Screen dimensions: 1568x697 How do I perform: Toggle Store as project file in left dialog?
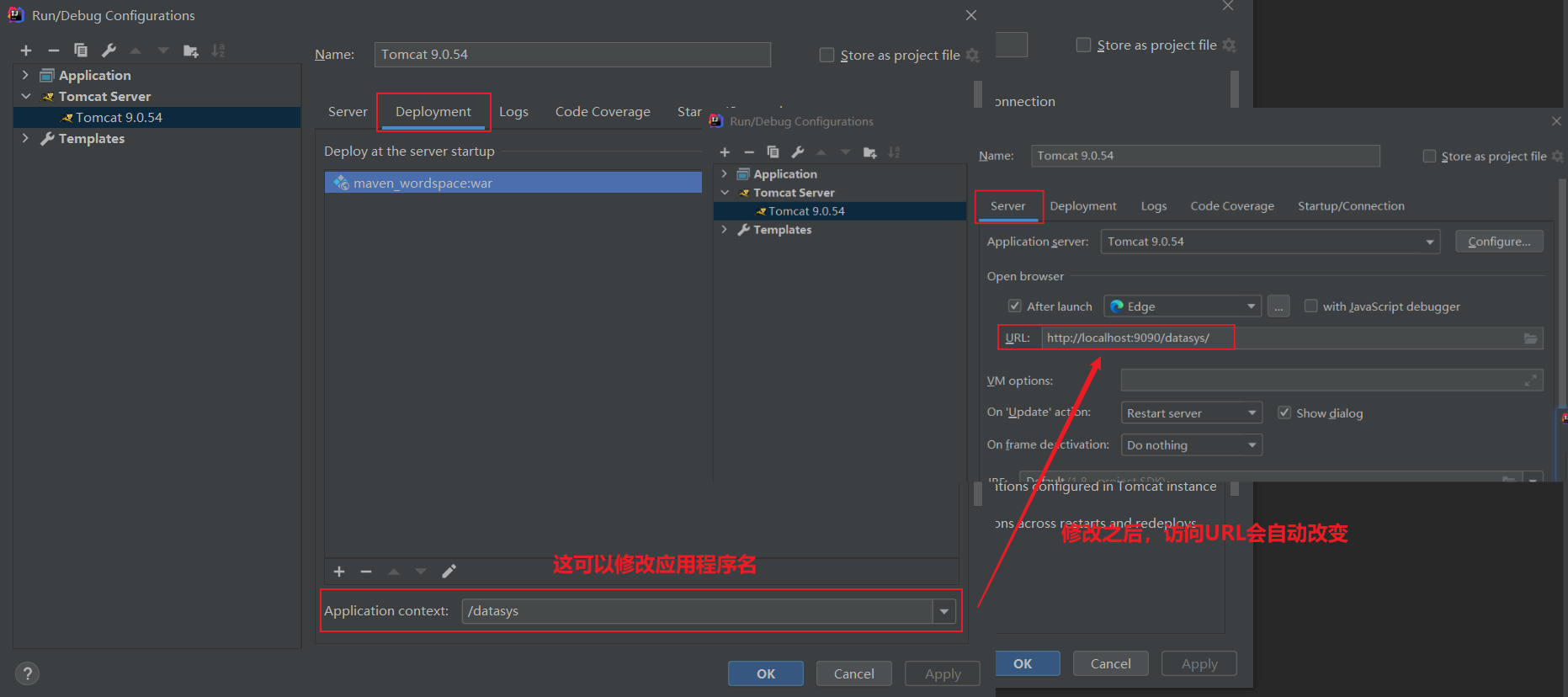tap(827, 56)
